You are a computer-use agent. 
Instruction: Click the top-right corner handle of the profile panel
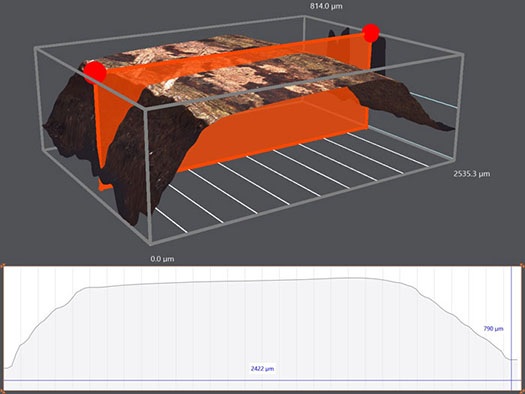pyautogui.click(x=523, y=265)
